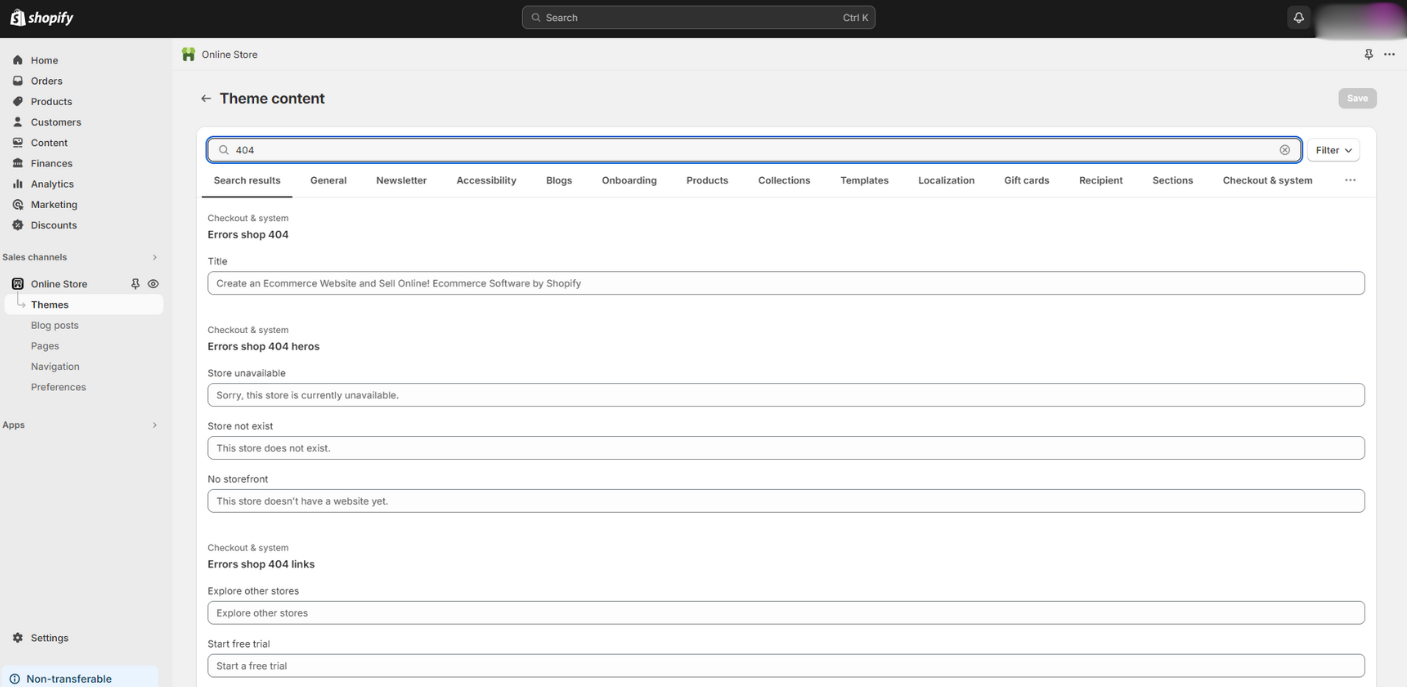Clear the 404 search text
This screenshot has height=687, width=1407.
[x=1285, y=150]
